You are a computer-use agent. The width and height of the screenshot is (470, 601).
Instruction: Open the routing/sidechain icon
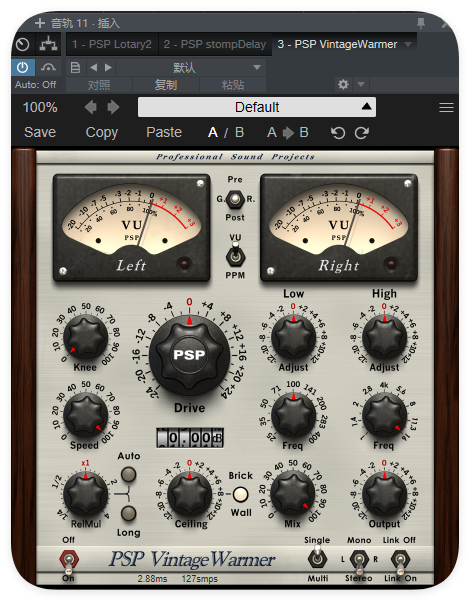click(49, 45)
